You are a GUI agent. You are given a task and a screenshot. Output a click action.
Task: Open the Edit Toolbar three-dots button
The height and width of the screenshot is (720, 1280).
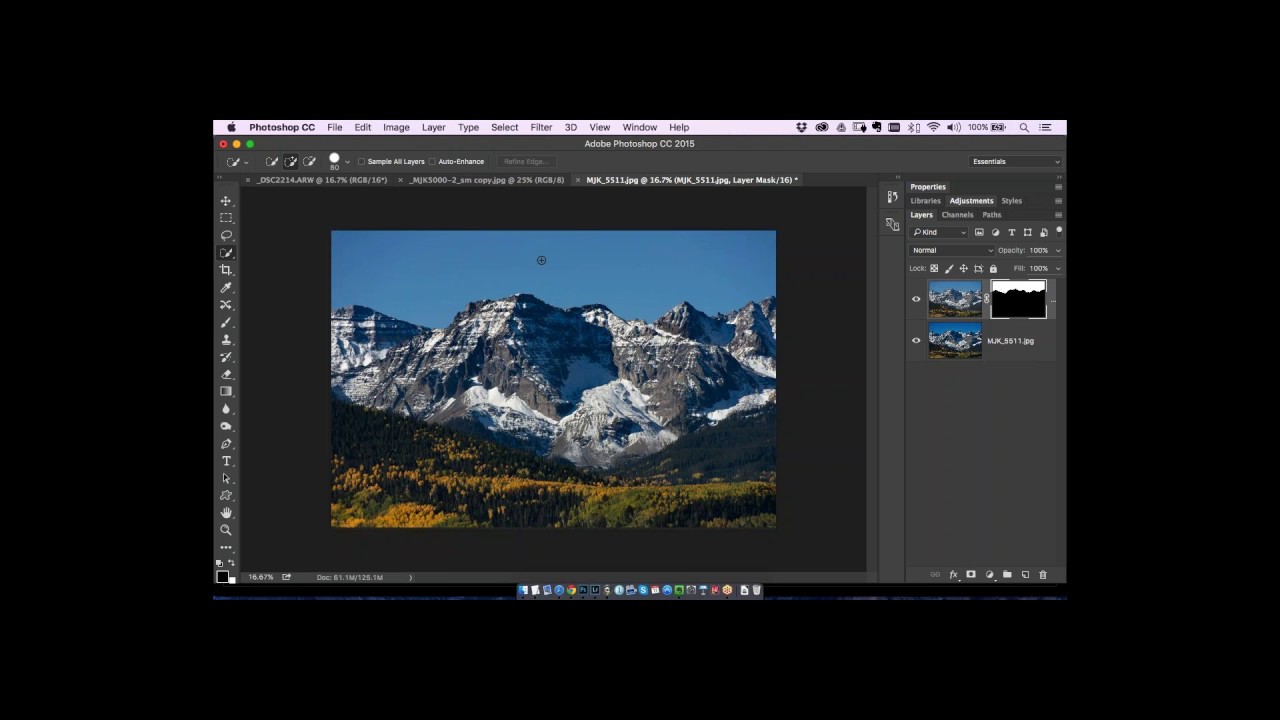[x=226, y=547]
